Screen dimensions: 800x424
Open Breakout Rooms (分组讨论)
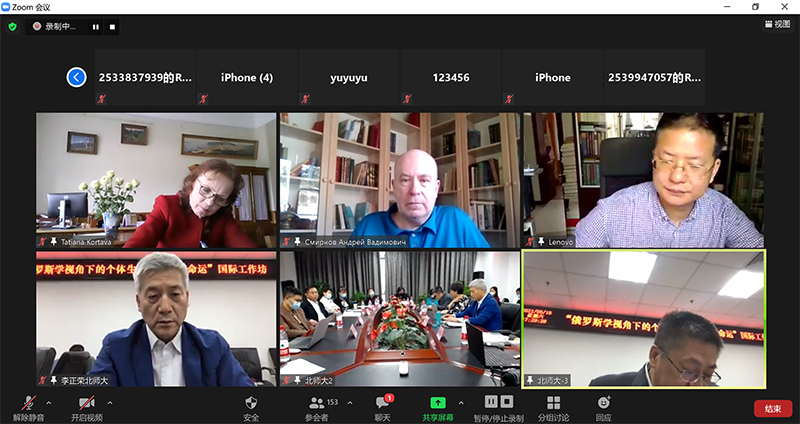[x=553, y=402]
